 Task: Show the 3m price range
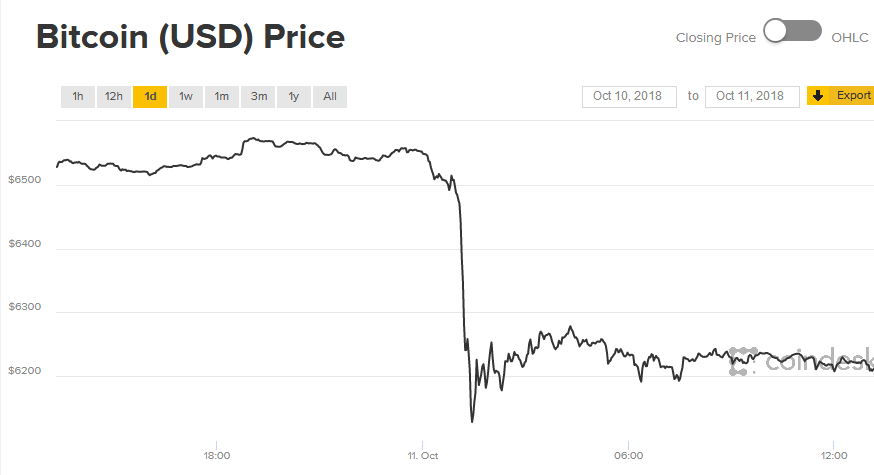pos(258,97)
